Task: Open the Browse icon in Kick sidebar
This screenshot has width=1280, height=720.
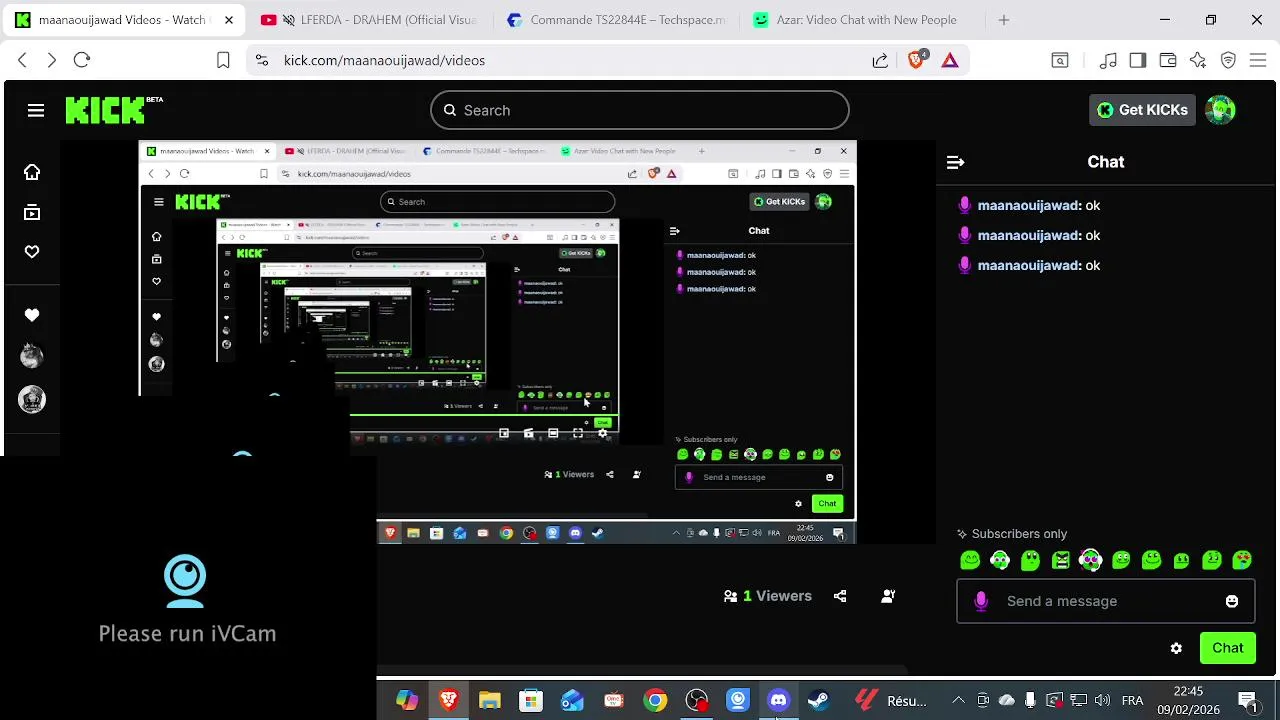Action: click(x=32, y=212)
